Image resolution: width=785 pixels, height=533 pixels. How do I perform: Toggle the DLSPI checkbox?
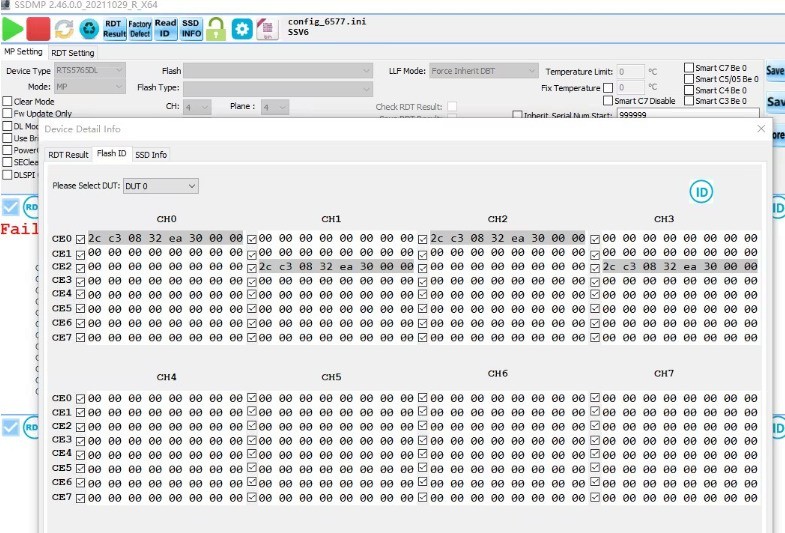8,175
